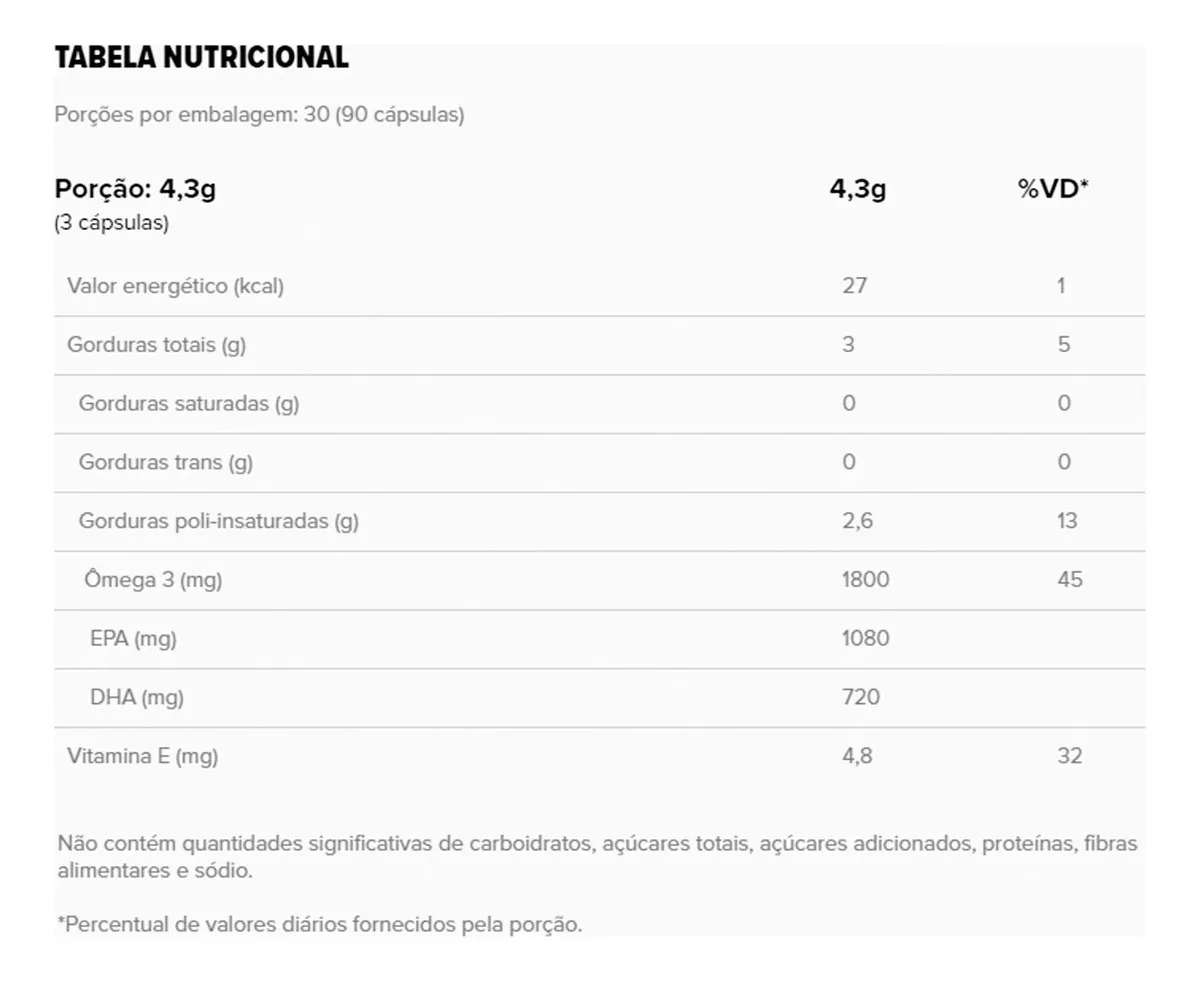Click the Ômega 3 (mg) row label

[x=153, y=580]
